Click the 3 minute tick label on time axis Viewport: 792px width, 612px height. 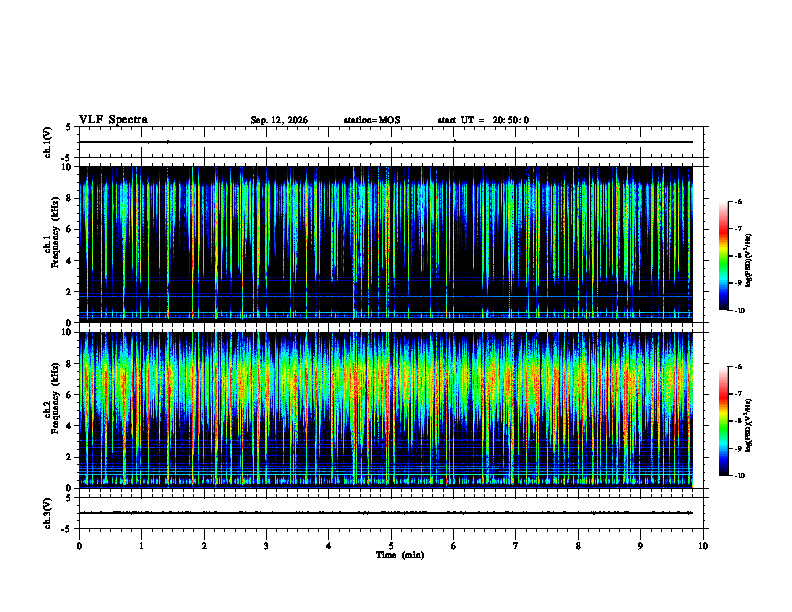pyautogui.click(x=266, y=546)
